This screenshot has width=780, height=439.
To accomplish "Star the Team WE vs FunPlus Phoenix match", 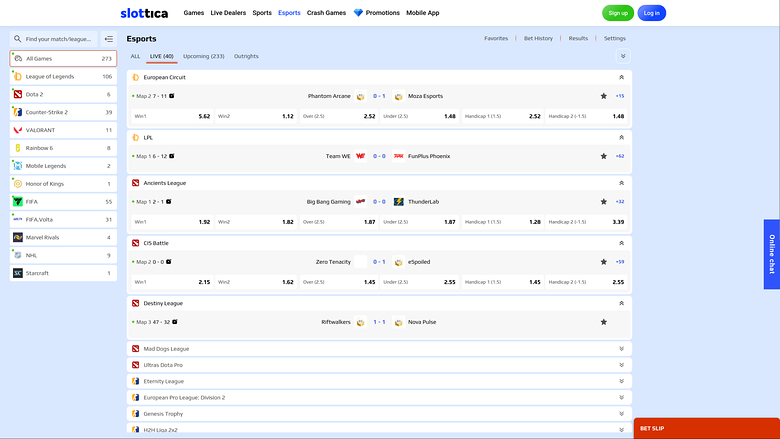I will (603, 156).
